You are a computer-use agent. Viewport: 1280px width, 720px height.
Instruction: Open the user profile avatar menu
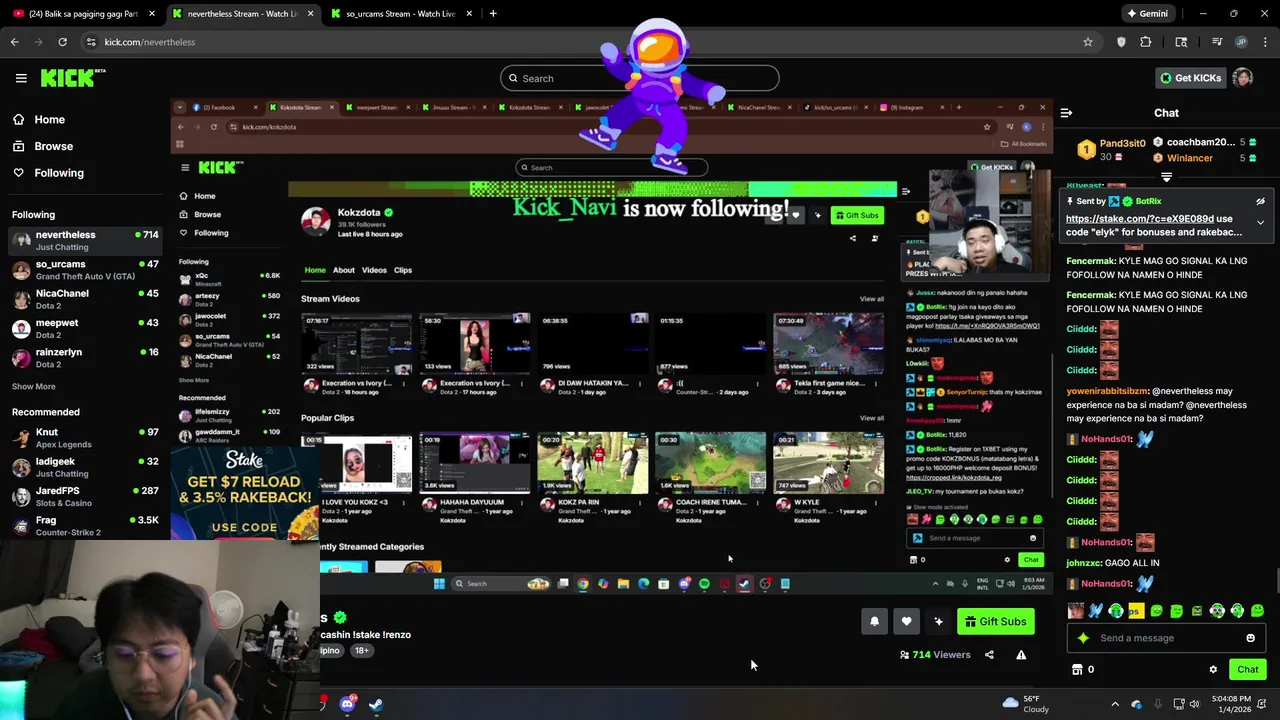click(1243, 78)
